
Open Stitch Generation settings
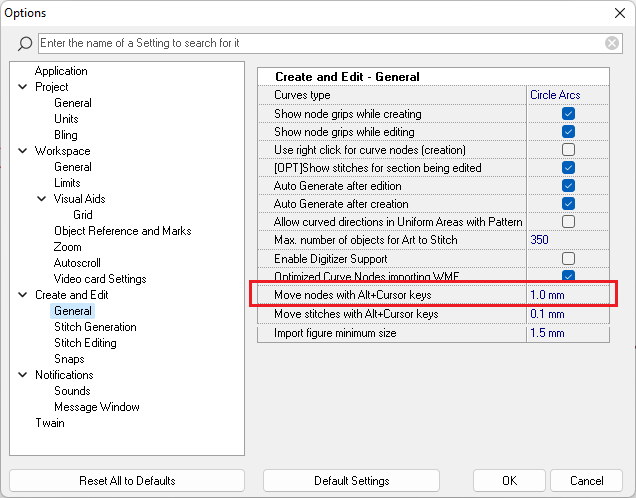pyautogui.click(x=95, y=327)
